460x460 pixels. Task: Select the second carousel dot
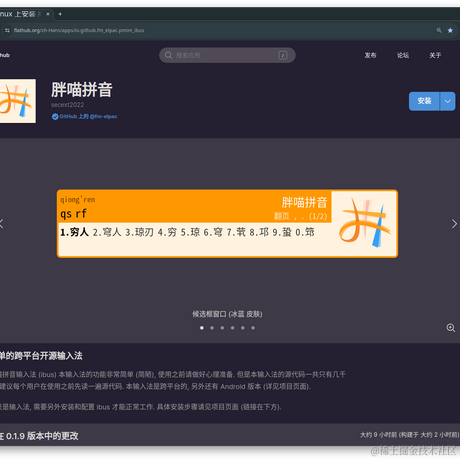[x=212, y=328]
